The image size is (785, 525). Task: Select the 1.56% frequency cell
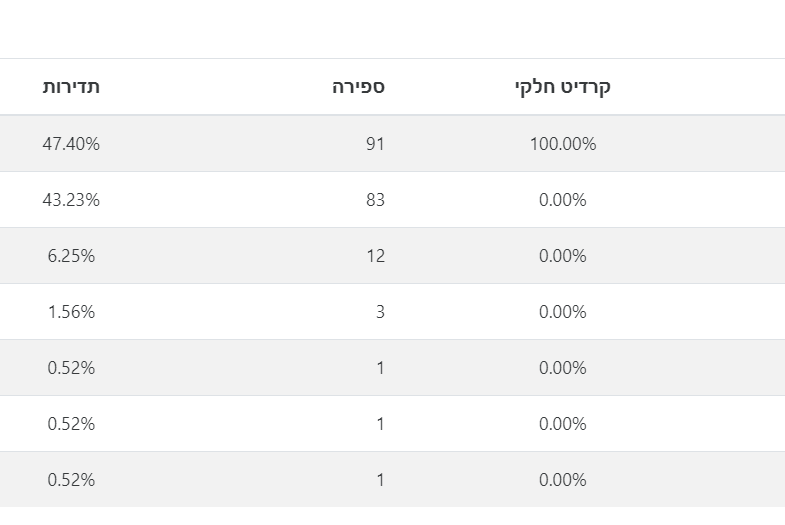(71, 312)
